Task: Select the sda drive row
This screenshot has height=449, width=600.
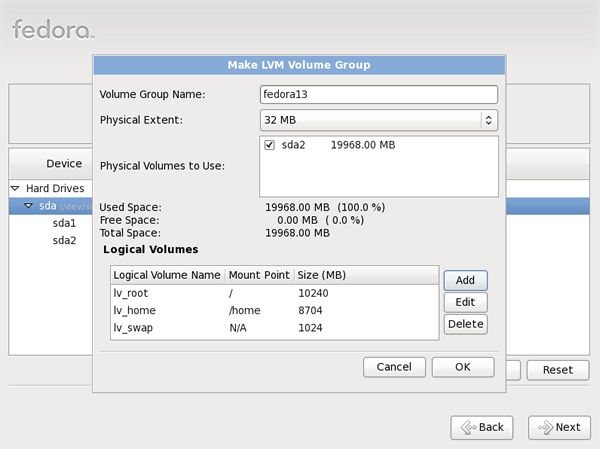Action: [51, 206]
